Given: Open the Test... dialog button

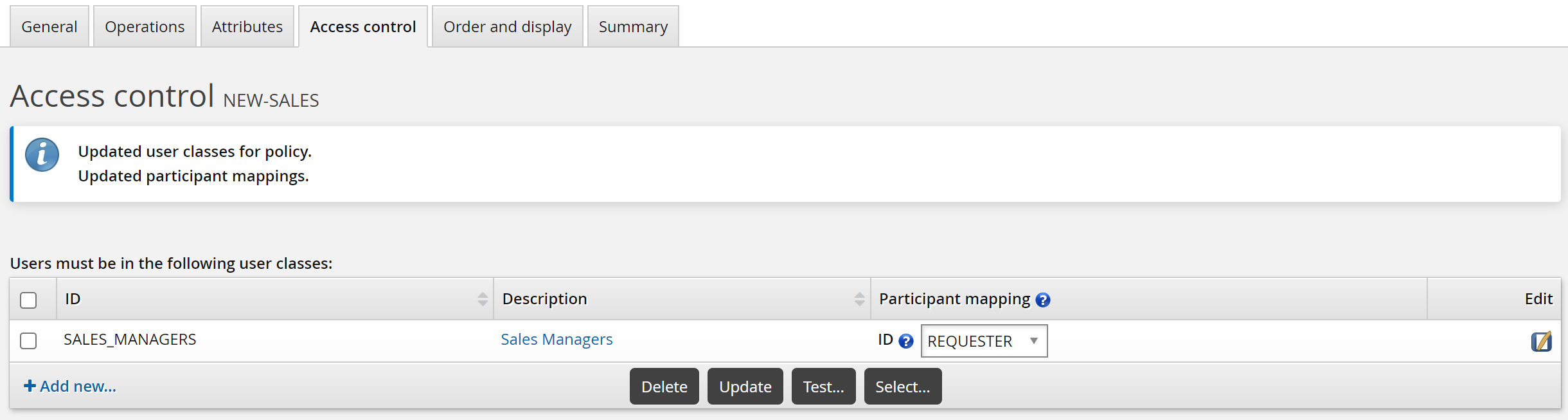Looking at the screenshot, I should coord(823,387).
